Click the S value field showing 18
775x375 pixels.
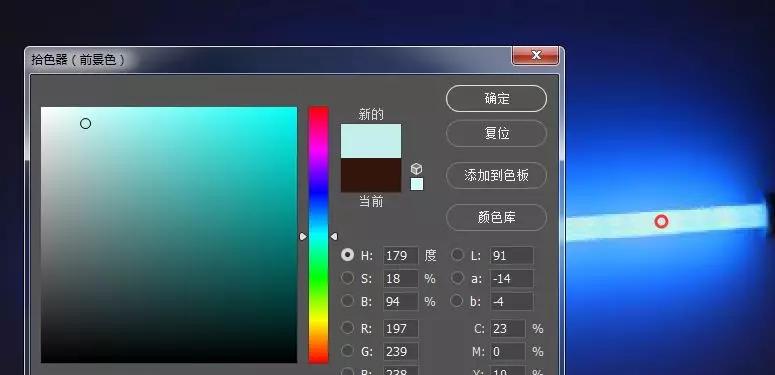click(401, 279)
